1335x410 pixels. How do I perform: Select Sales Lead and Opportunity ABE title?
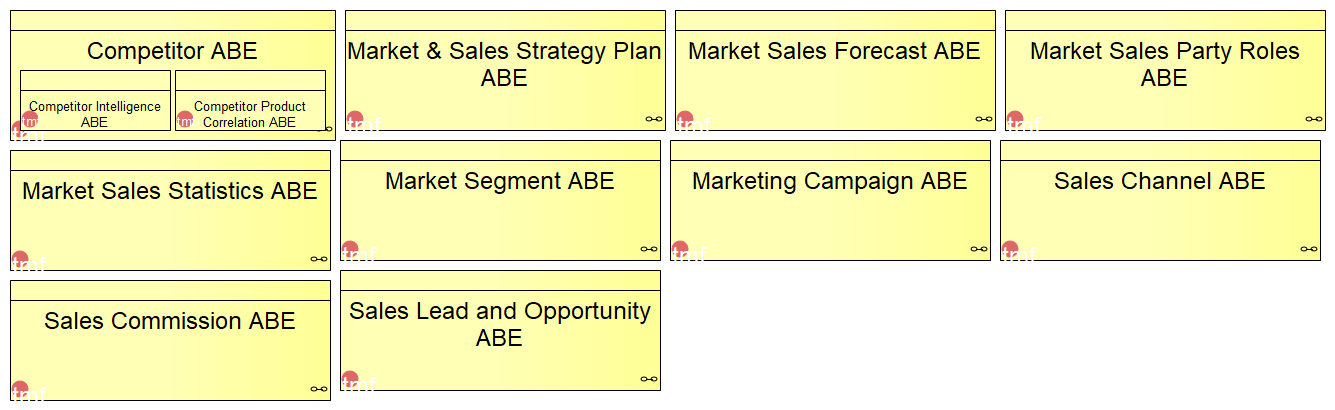(x=500, y=324)
